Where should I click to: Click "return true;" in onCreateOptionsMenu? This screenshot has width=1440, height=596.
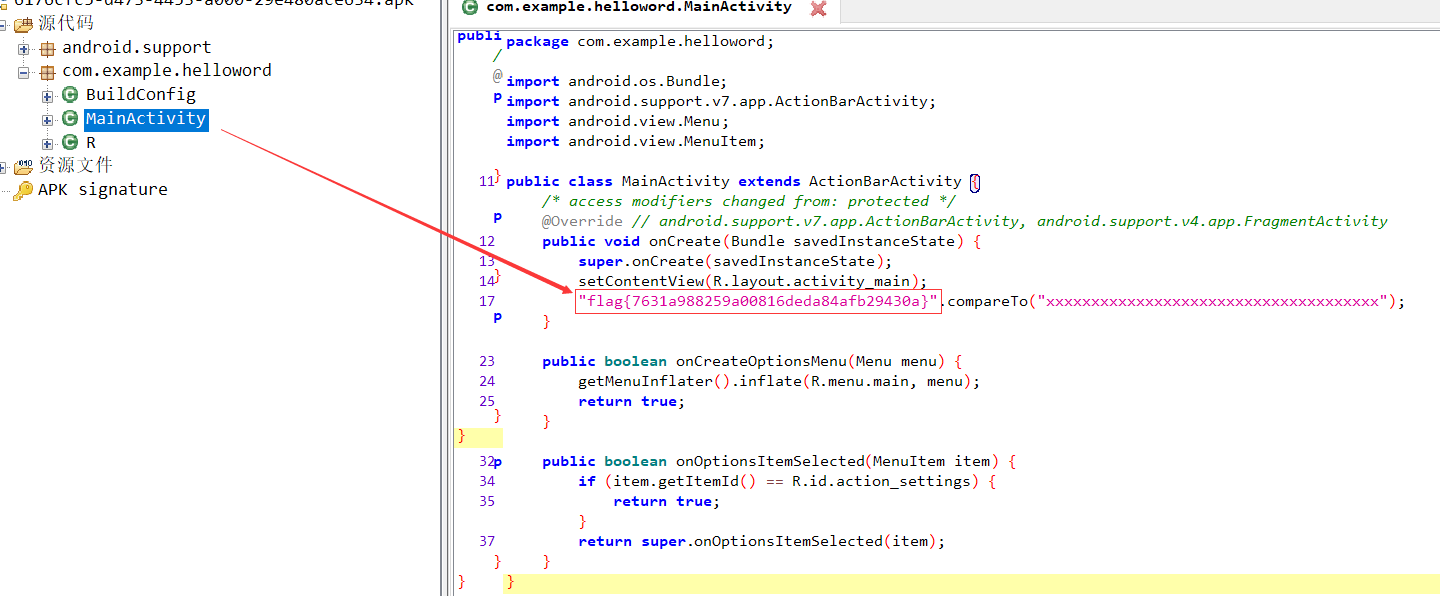pyautogui.click(x=632, y=401)
